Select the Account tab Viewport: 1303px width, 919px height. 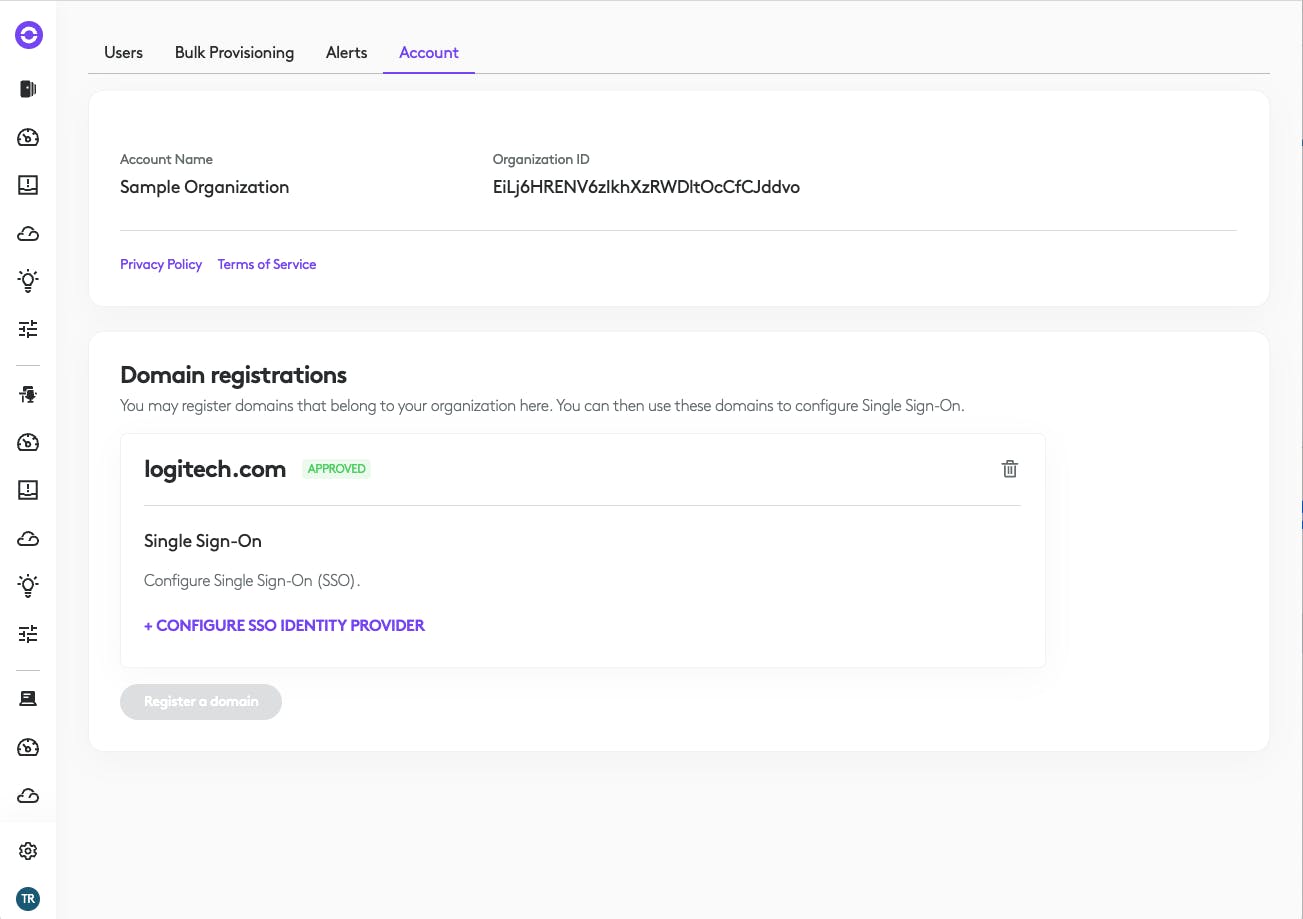click(x=428, y=53)
